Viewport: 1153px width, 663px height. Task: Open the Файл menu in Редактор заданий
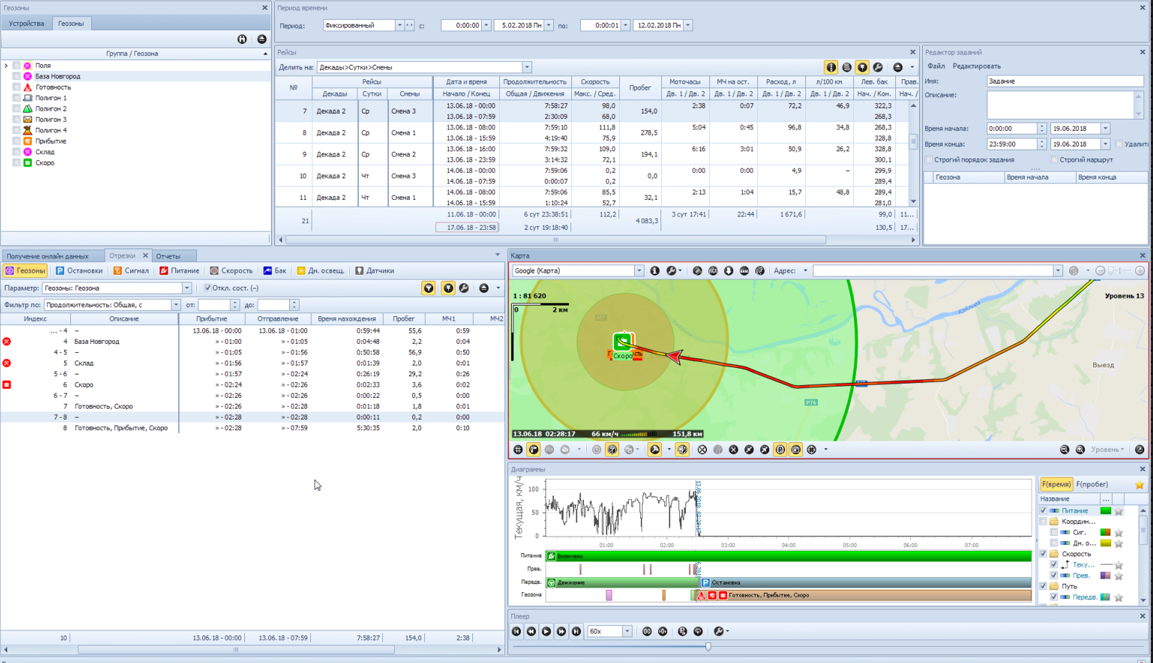click(936, 66)
